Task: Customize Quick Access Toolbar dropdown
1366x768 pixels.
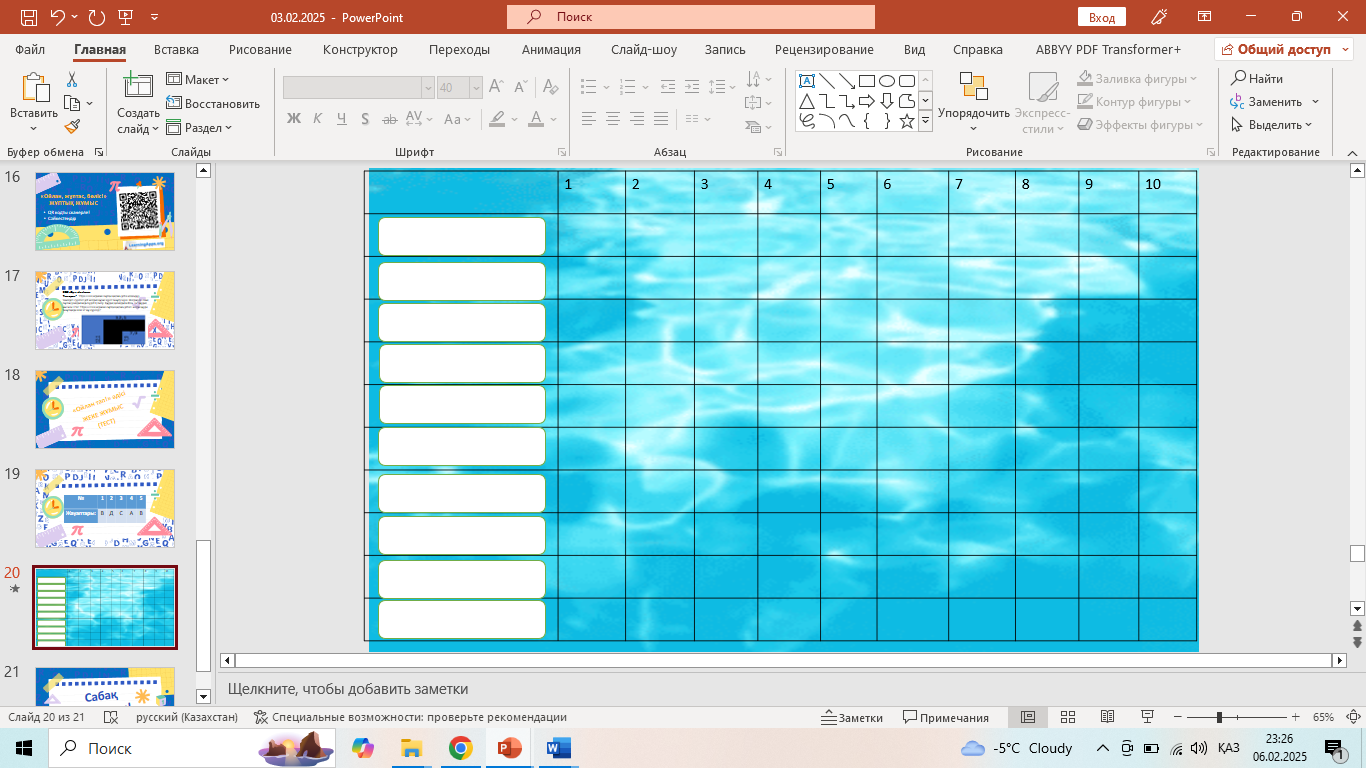Action: pyautogui.click(x=153, y=17)
